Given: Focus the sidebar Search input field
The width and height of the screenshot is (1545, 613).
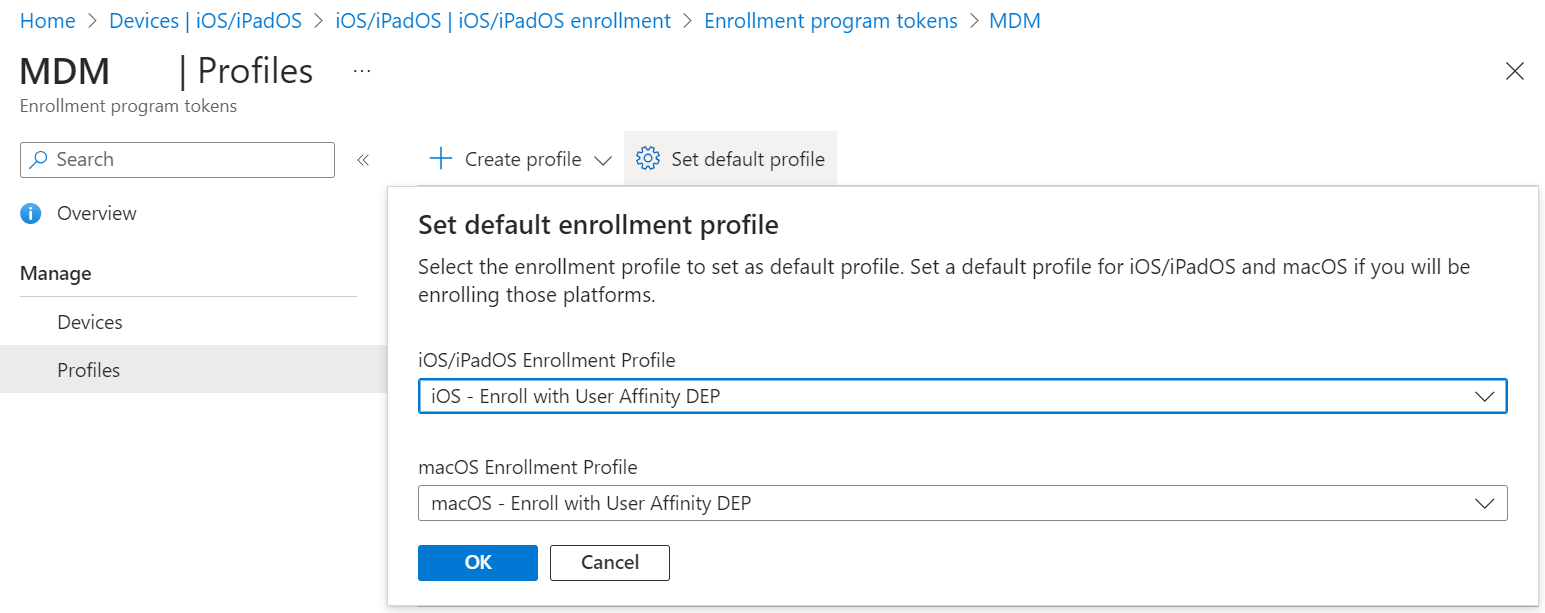Looking at the screenshot, I should [x=190, y=159].
